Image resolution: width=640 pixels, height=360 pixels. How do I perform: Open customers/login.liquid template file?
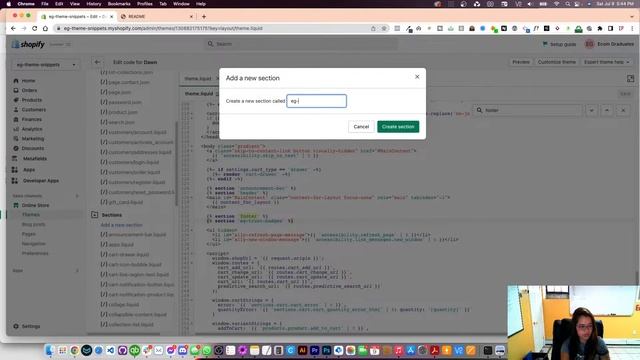point(133,162)
